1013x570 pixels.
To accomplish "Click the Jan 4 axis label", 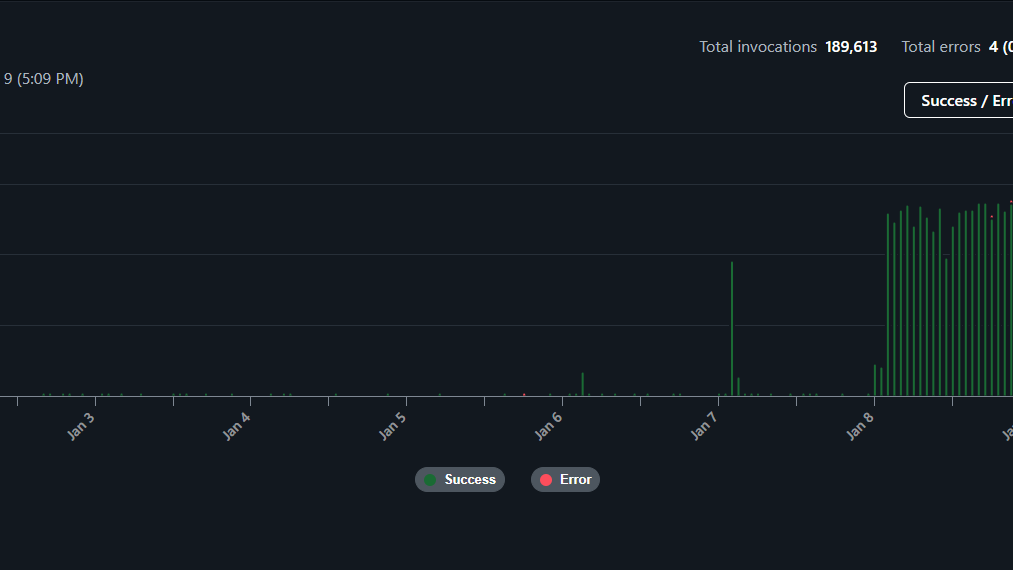I will coord(236,427).
